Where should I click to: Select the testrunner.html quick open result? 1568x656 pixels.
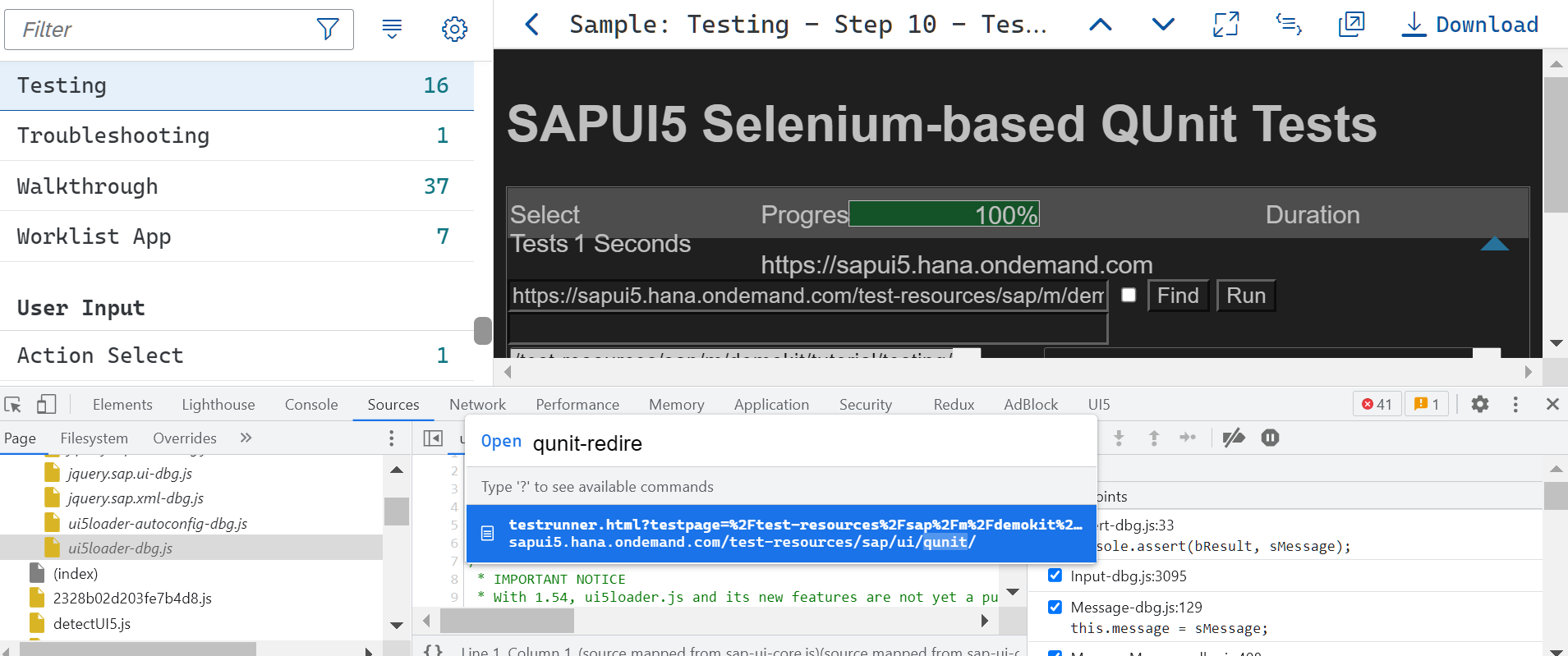(781, 534)
